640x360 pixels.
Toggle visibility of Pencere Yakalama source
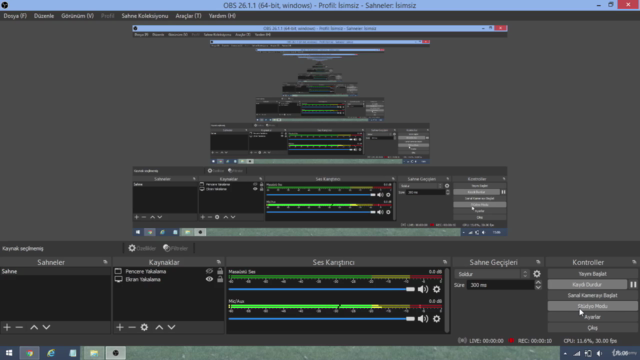coord(209,271)
